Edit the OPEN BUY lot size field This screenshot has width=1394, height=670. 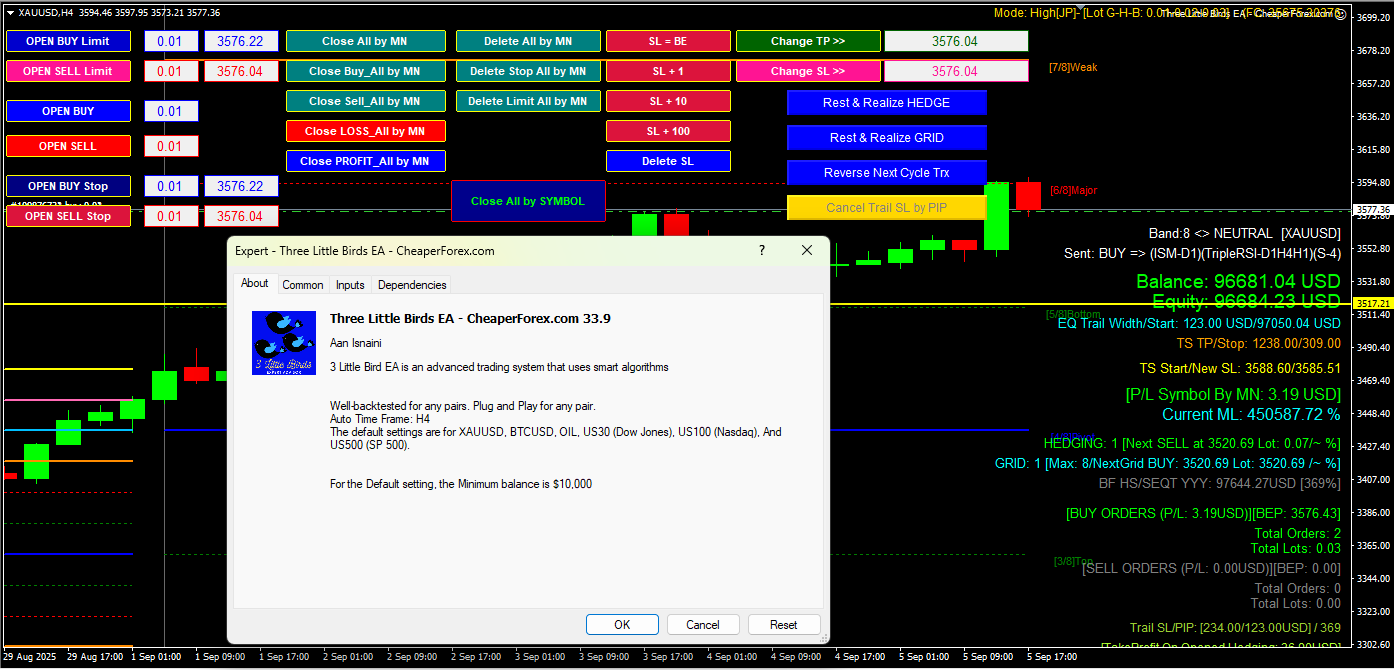point(171,111)
